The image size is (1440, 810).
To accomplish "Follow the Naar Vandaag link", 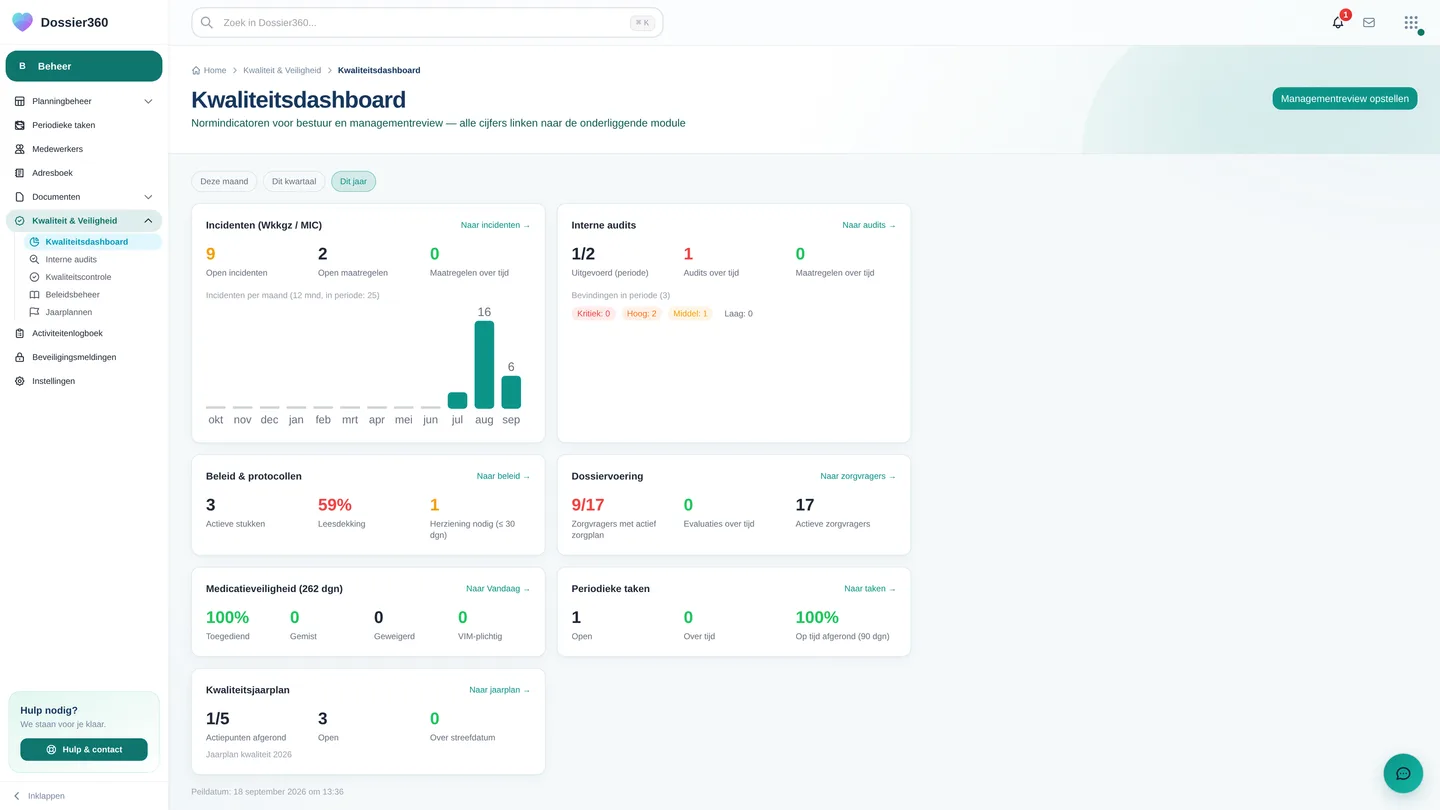I will point(498,589).
